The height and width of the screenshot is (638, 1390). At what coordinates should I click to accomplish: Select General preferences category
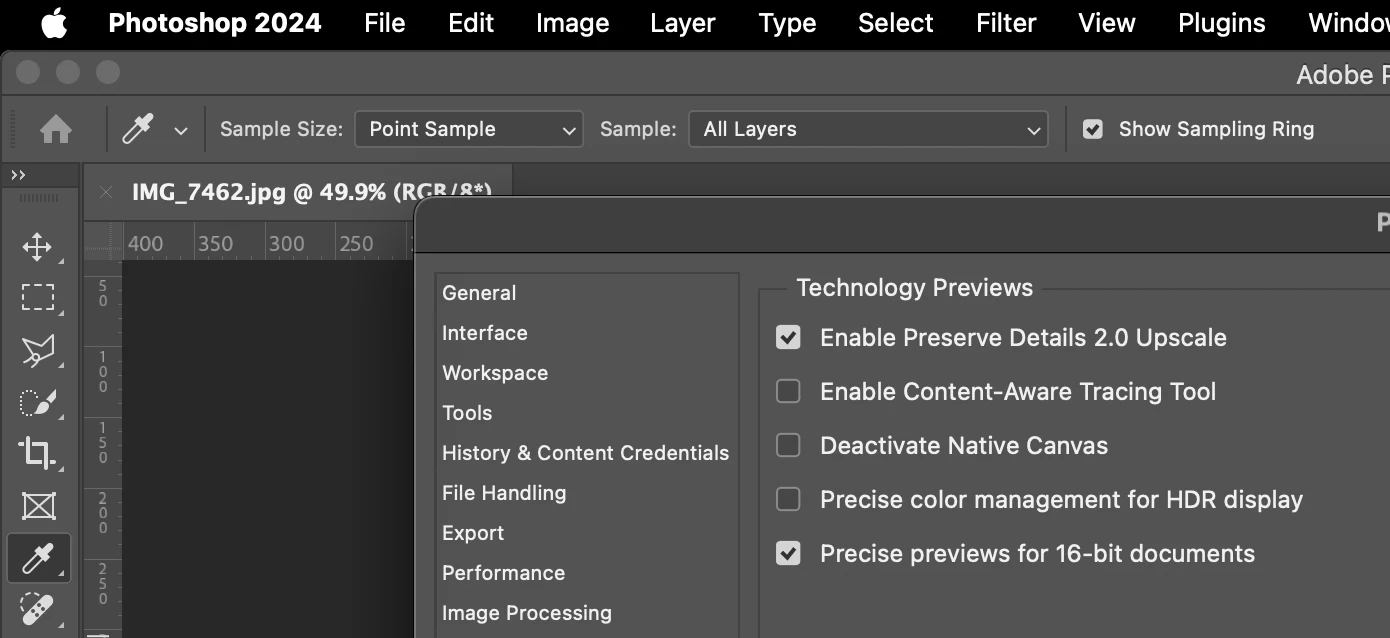(479, 293)
